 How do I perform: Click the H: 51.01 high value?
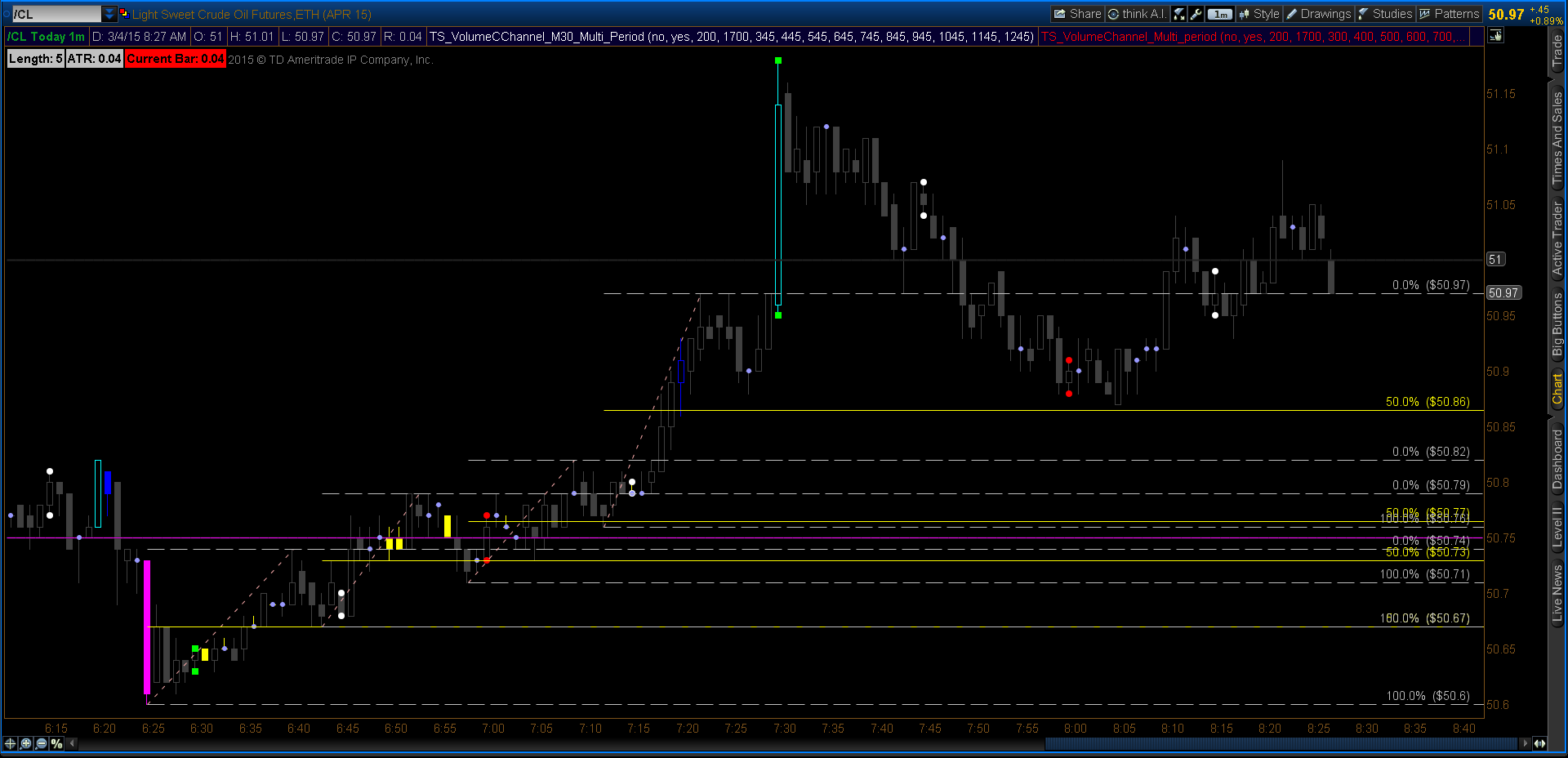252,37
